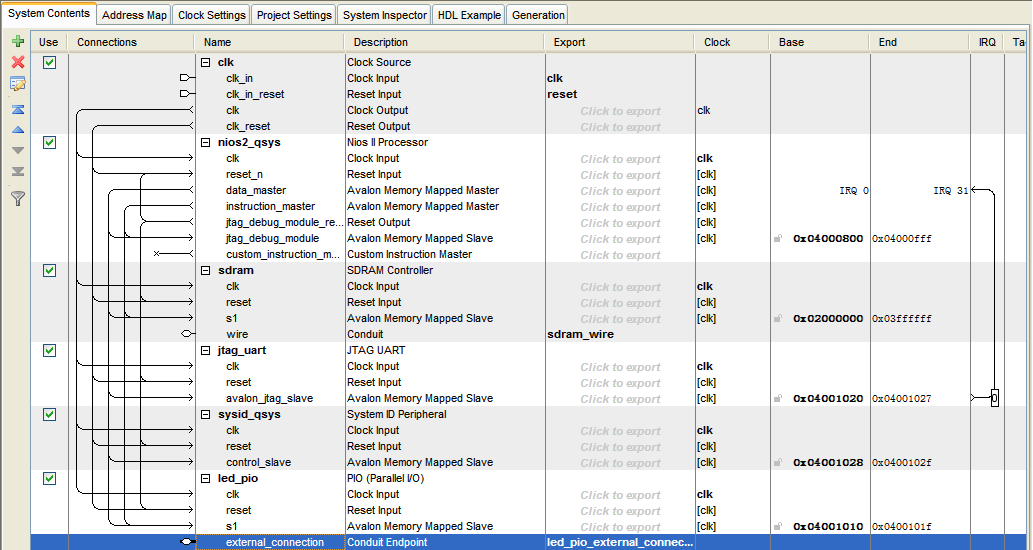The image size is (1033, 550).
Task: Click the funnel filter icon
Action: coord(18,198)
